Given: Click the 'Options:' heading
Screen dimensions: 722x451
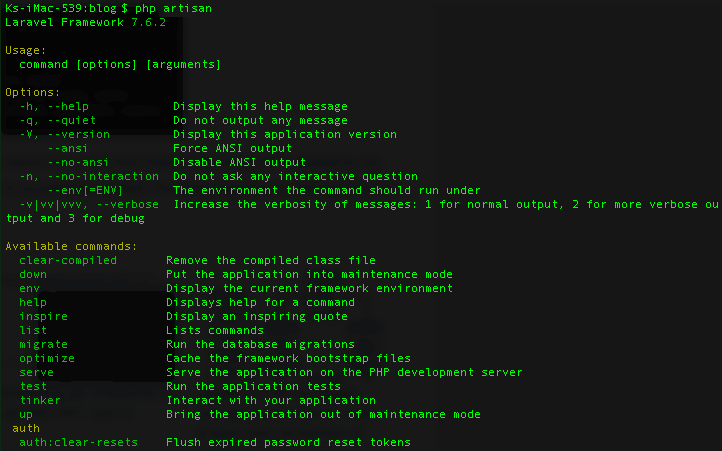Looking at the screenshot, I should tap(33, 92).
